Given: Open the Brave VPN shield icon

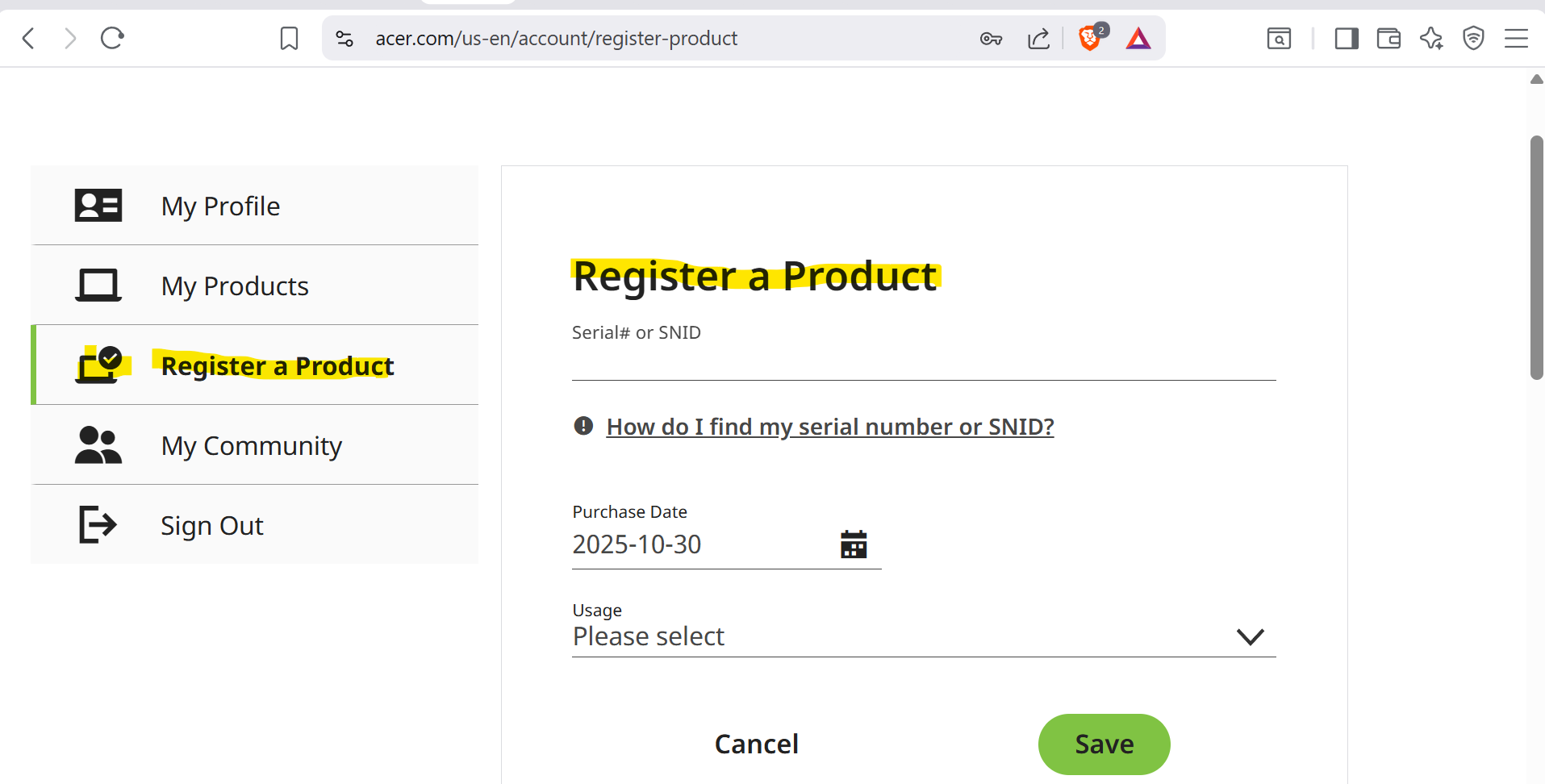Looking at the screenshot, I should [x=1473, y=38].
